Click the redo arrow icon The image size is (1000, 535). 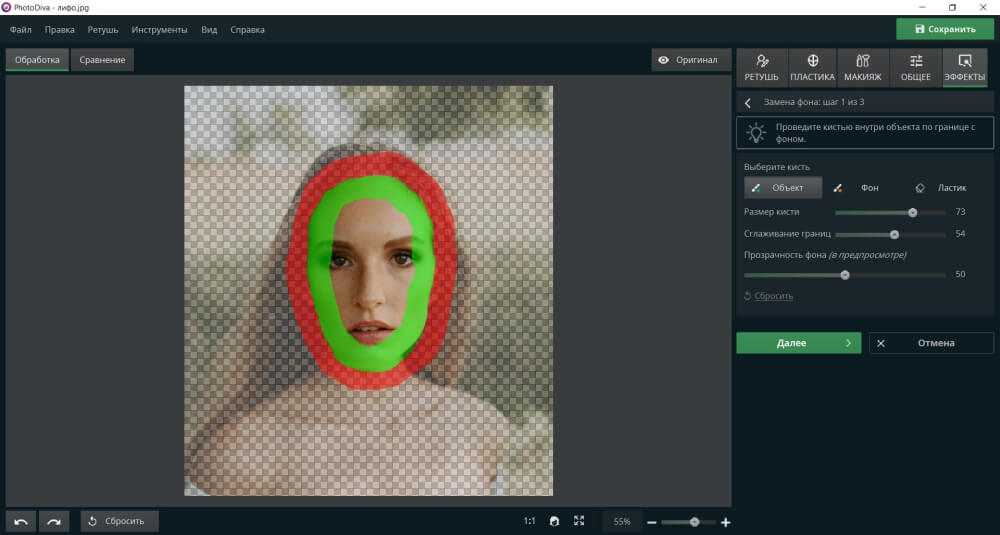(x=54, y=521)
